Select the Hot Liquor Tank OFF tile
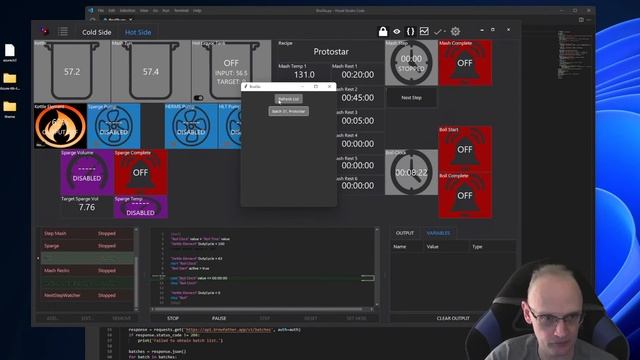Image resolution: width=640 pixels, height=360 pixels. 231,63
